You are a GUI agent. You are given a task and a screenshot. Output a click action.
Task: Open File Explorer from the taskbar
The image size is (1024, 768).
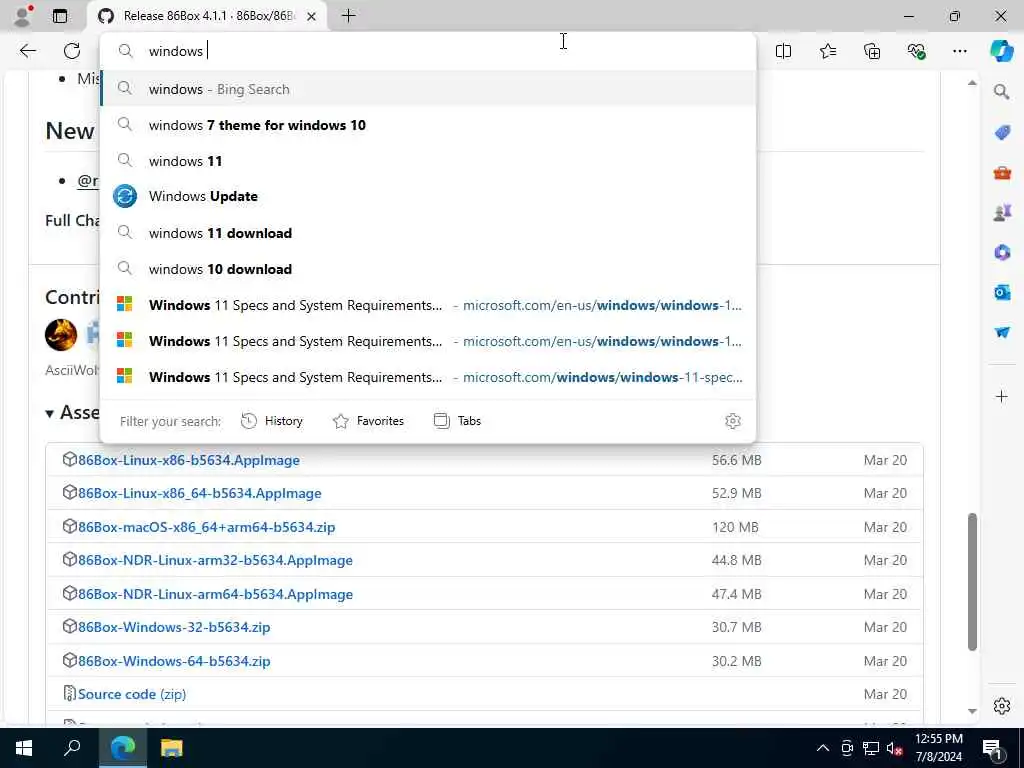coord(171,748)
